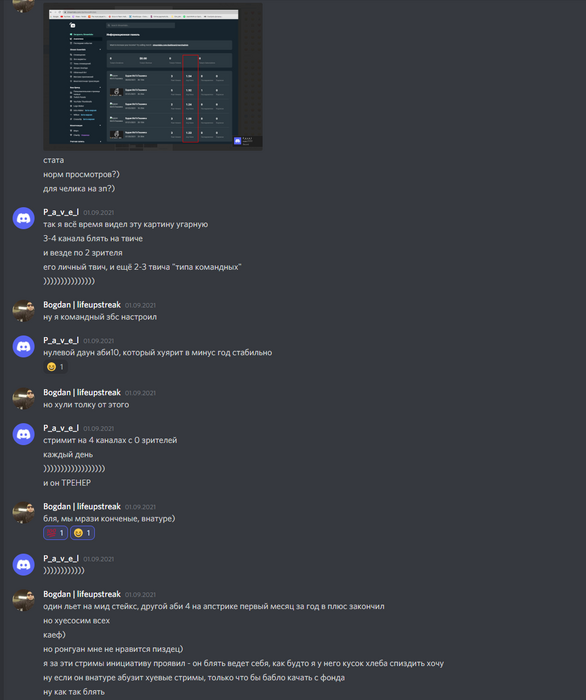Toggle the red 100 reaction under 'мы мрази конченые'
The width and height of the screenshot is (586, 700).
click(x=55, y=533)
